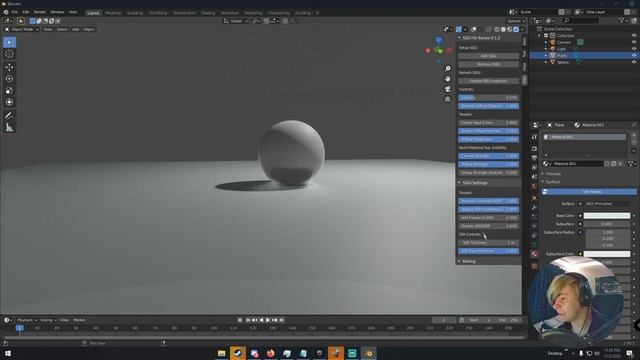640x360 pixels.
Task: Switch to solid viewport shading
Action: (503, 29)
